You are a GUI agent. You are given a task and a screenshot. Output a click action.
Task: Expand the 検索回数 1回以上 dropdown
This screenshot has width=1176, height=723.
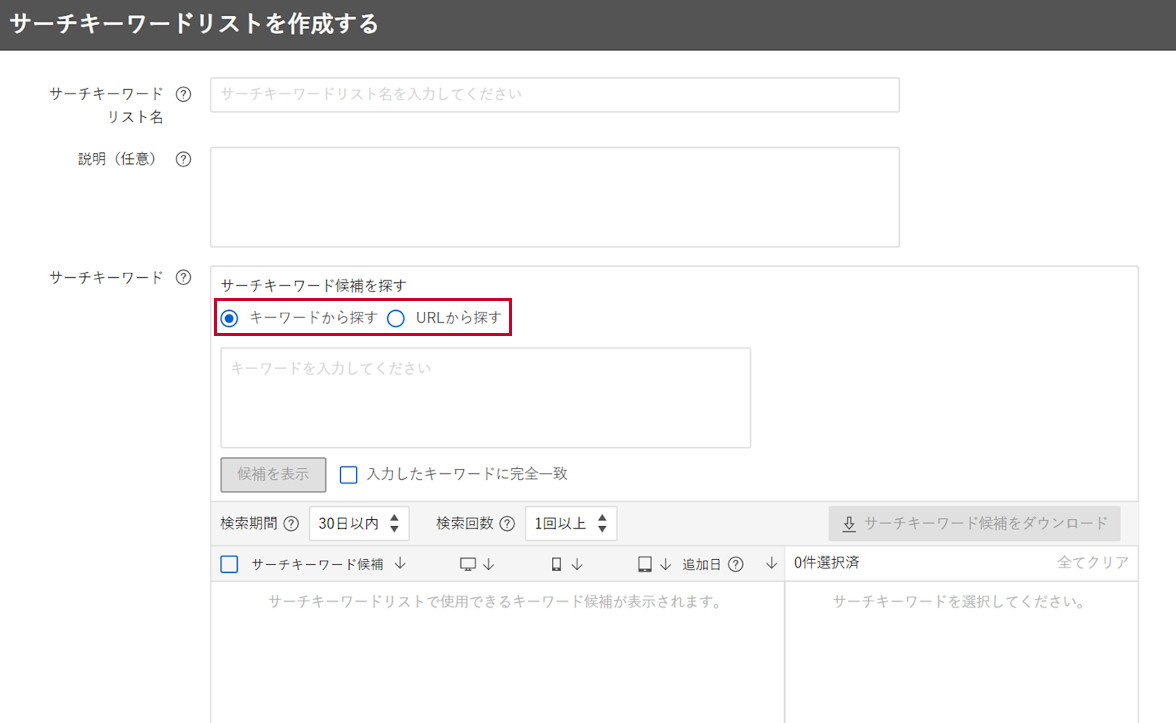(x=571, y=523)
